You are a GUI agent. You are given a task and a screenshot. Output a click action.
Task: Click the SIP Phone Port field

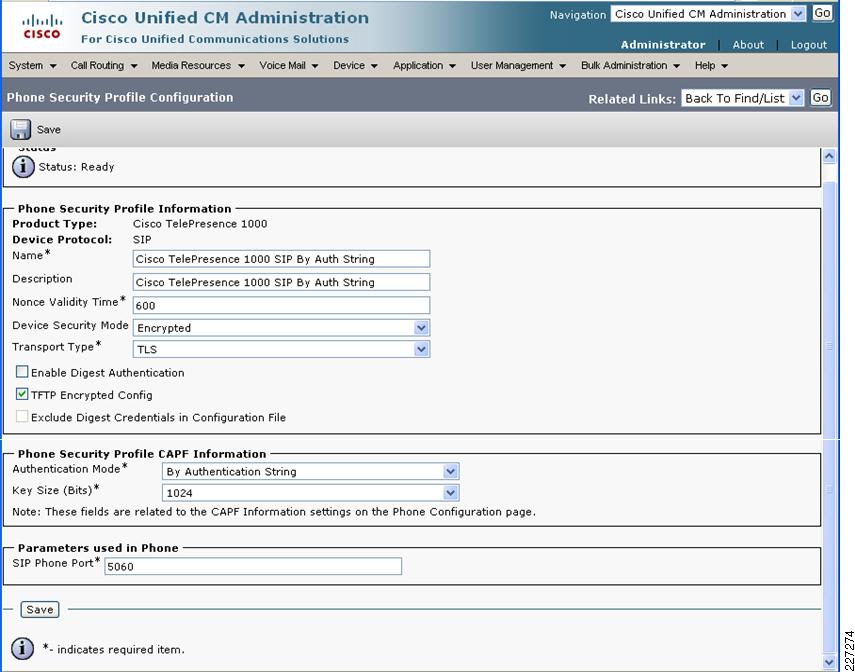[253, 566]
